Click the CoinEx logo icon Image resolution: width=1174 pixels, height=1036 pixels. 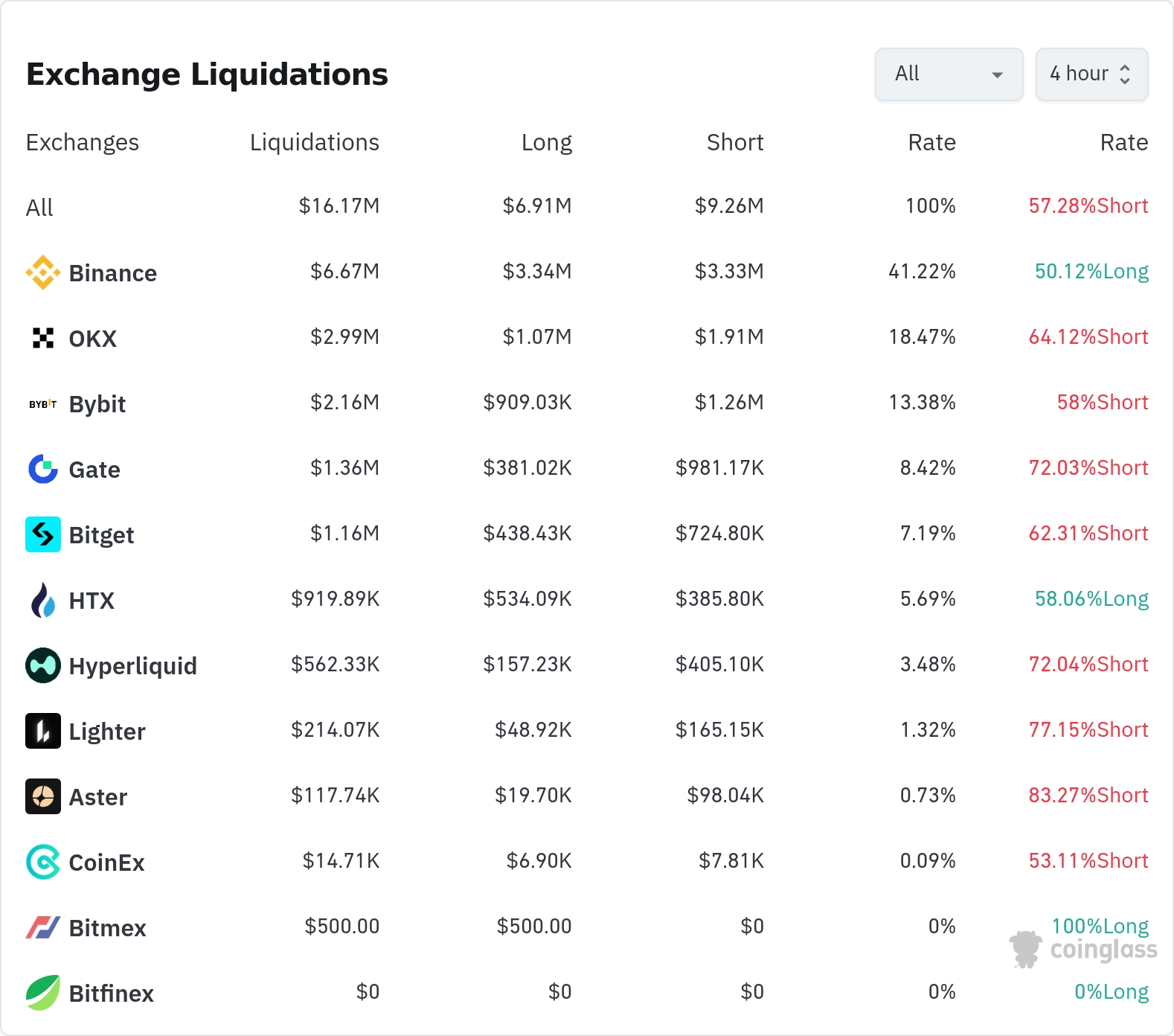coord(43,862)
